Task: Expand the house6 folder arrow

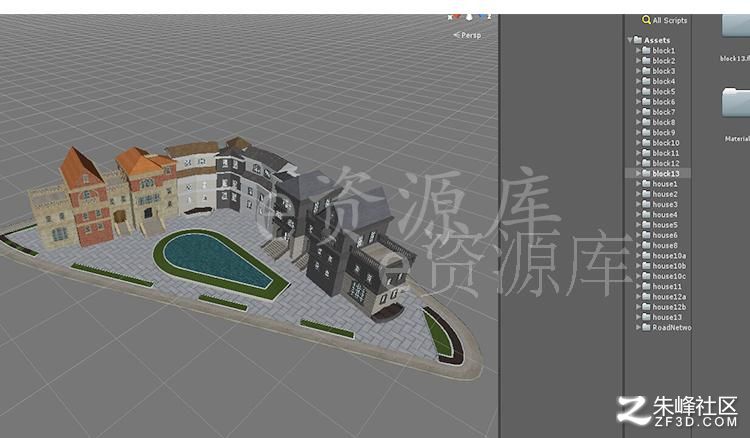Action: click(x=638, y=235)
